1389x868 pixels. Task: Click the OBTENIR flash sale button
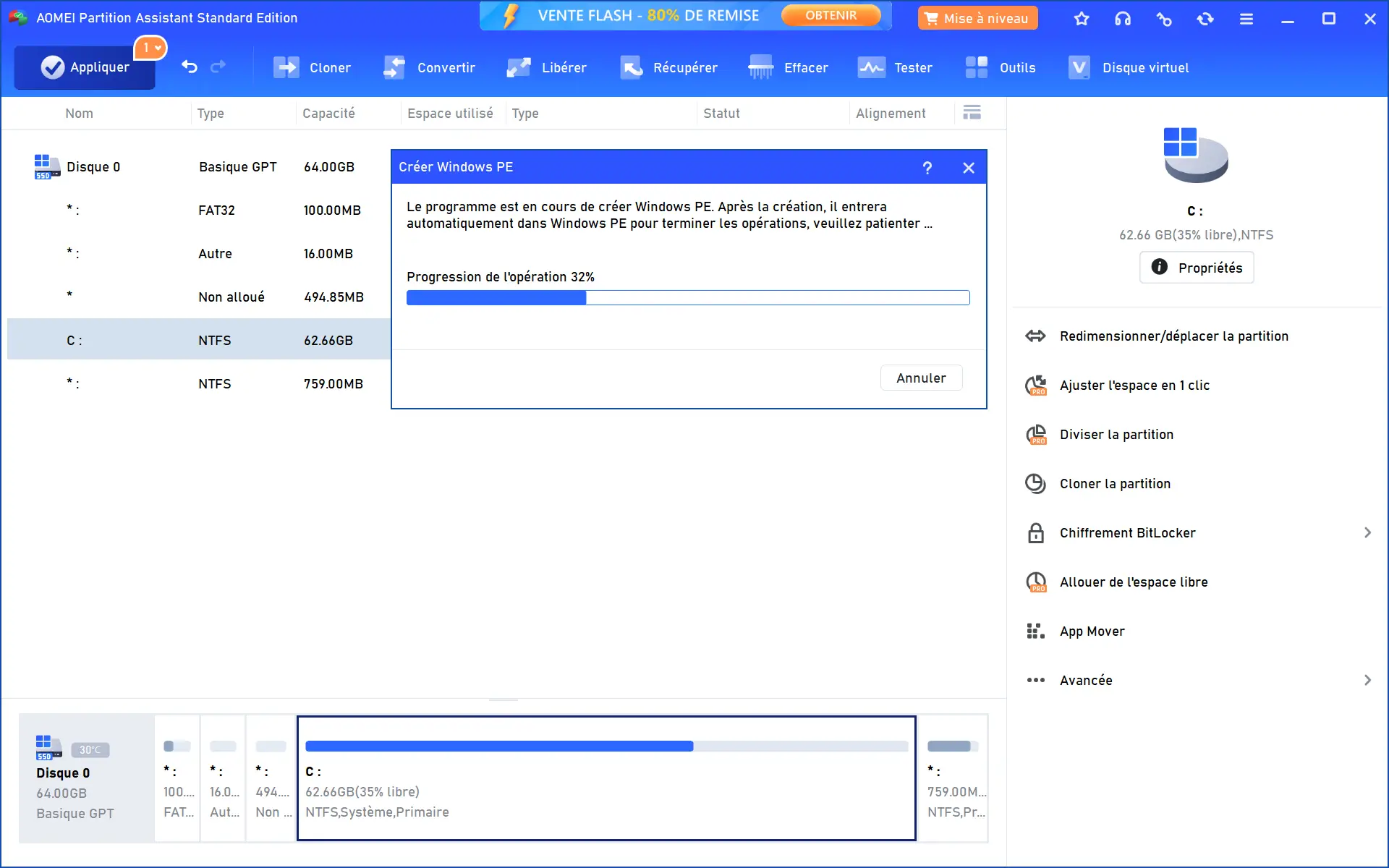pos(831,15)
